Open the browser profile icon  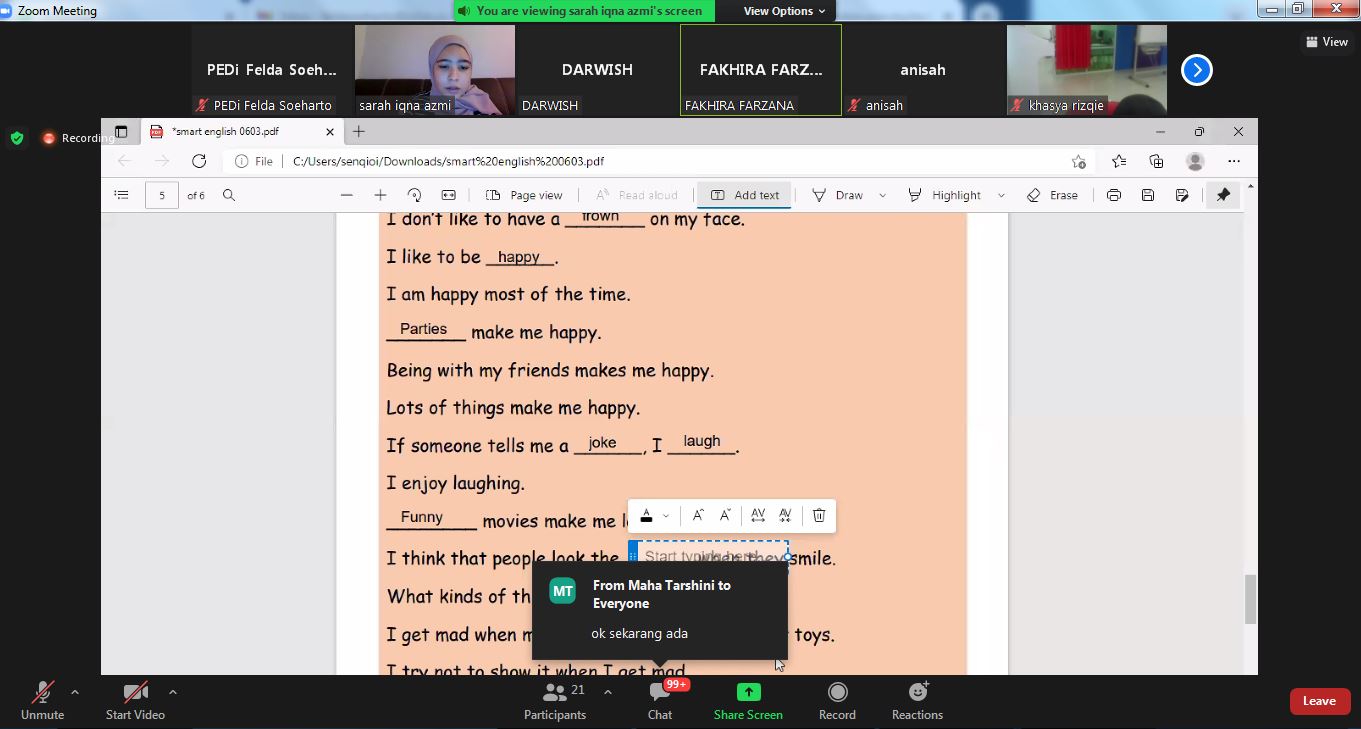point(1195,161)
